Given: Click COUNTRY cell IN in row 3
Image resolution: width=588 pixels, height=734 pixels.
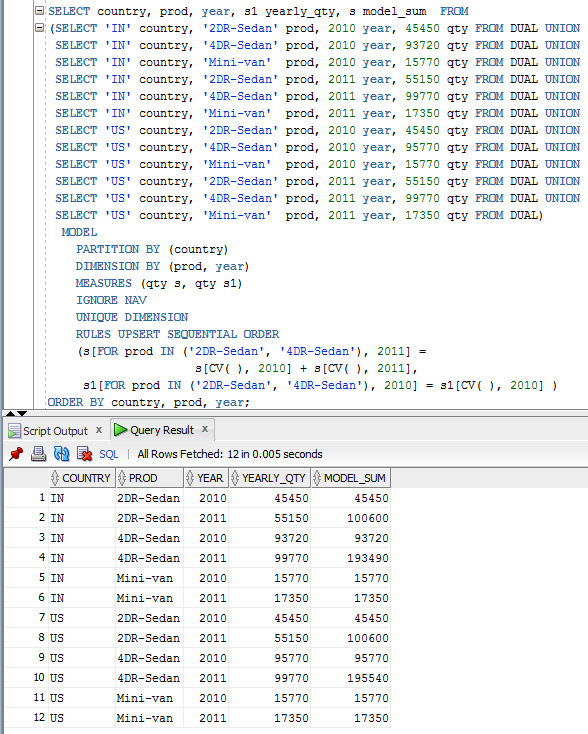Looking at the screenshot, I should pyautogui.click(x=82, y=538).
